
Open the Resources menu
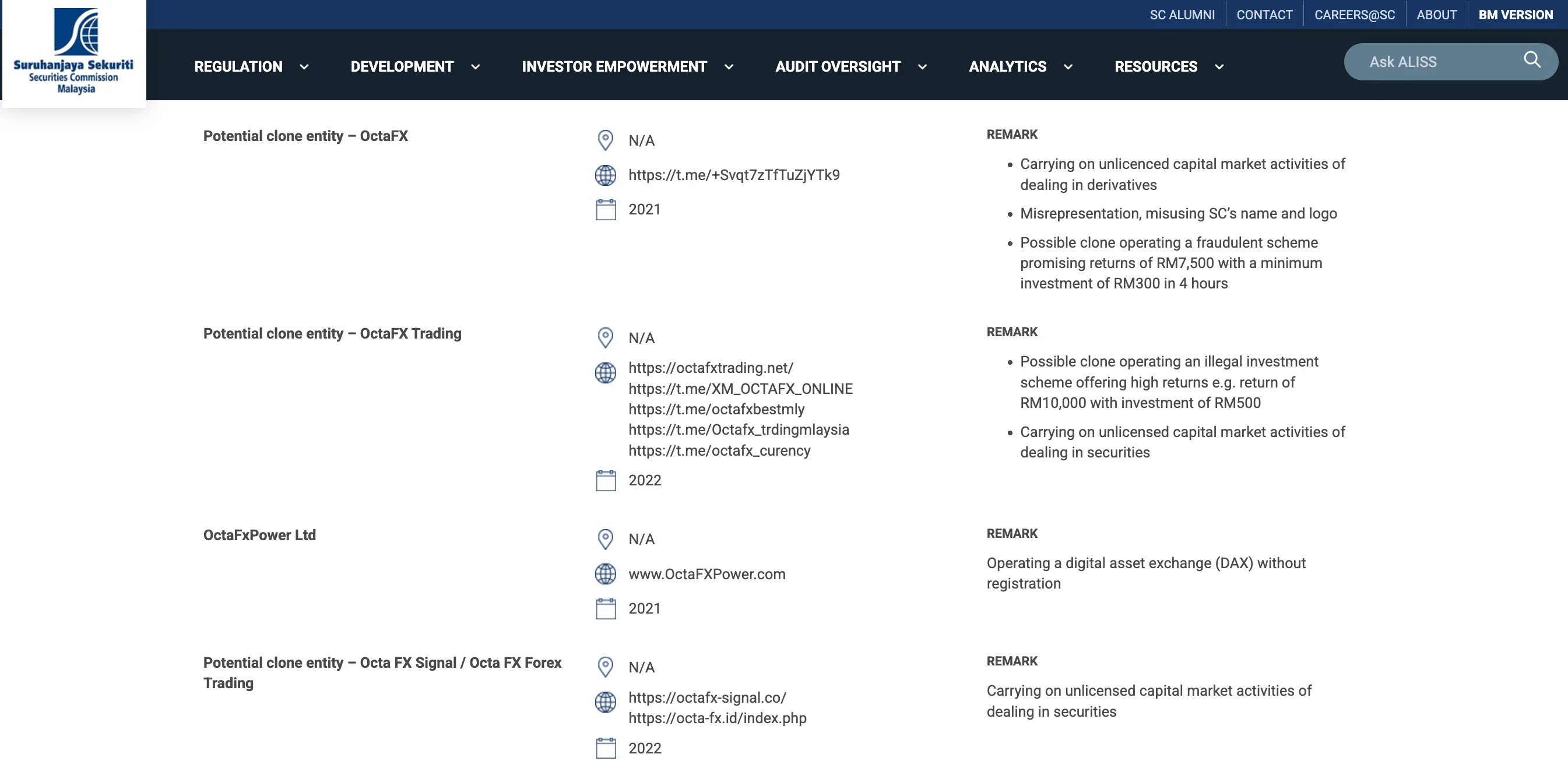point(1156,66)
